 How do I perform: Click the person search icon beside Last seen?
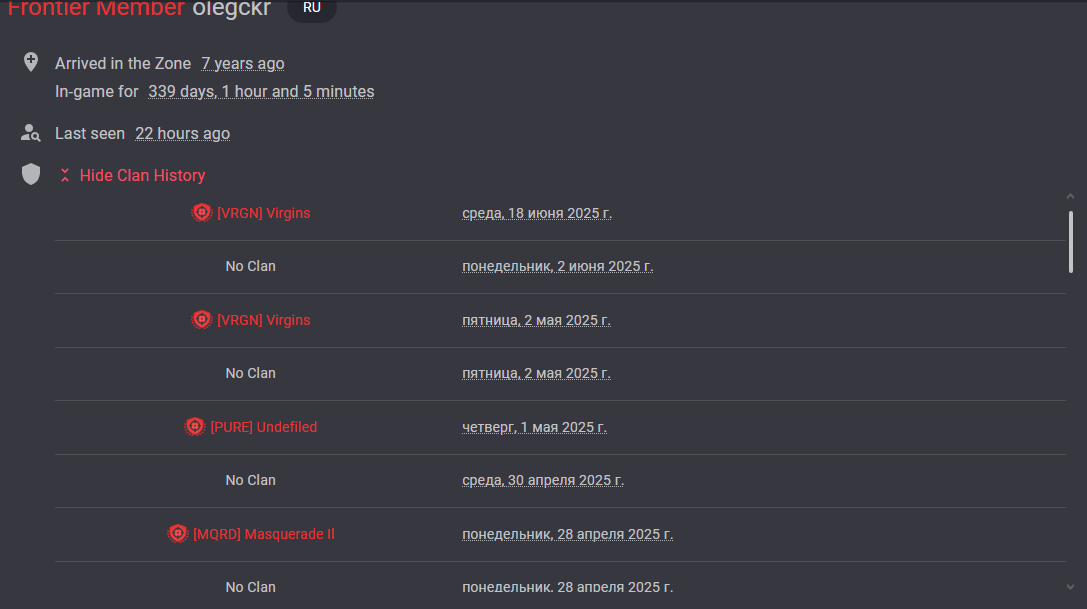[31, 132]
